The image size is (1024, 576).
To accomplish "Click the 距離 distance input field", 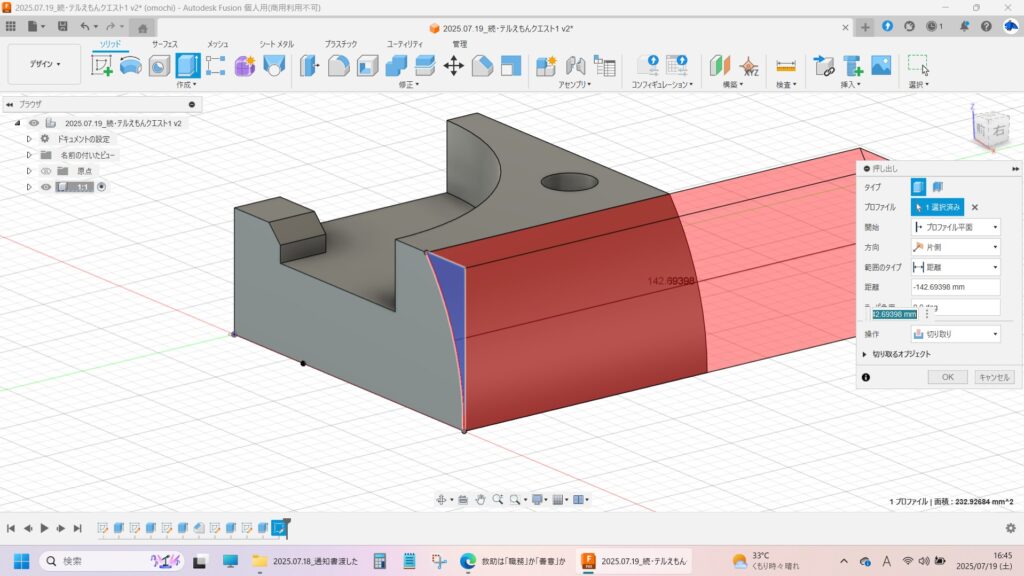I will (955, 287).
